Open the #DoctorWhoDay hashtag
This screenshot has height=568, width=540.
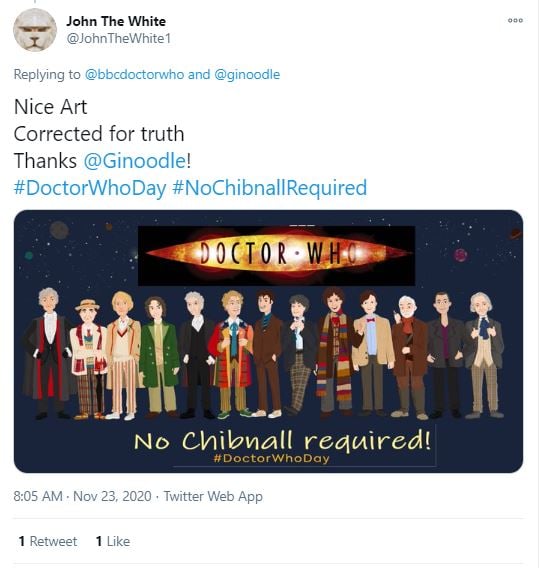[x=90, y=188]
